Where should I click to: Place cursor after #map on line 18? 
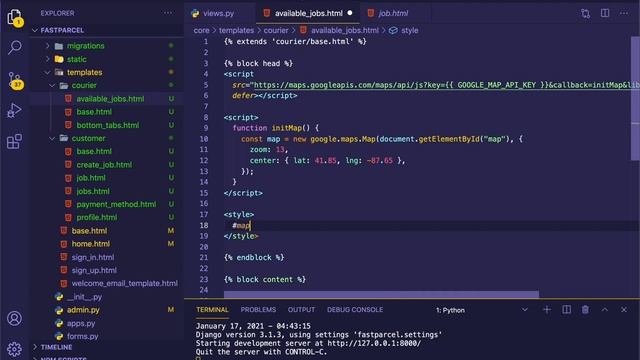pos(250,225)
